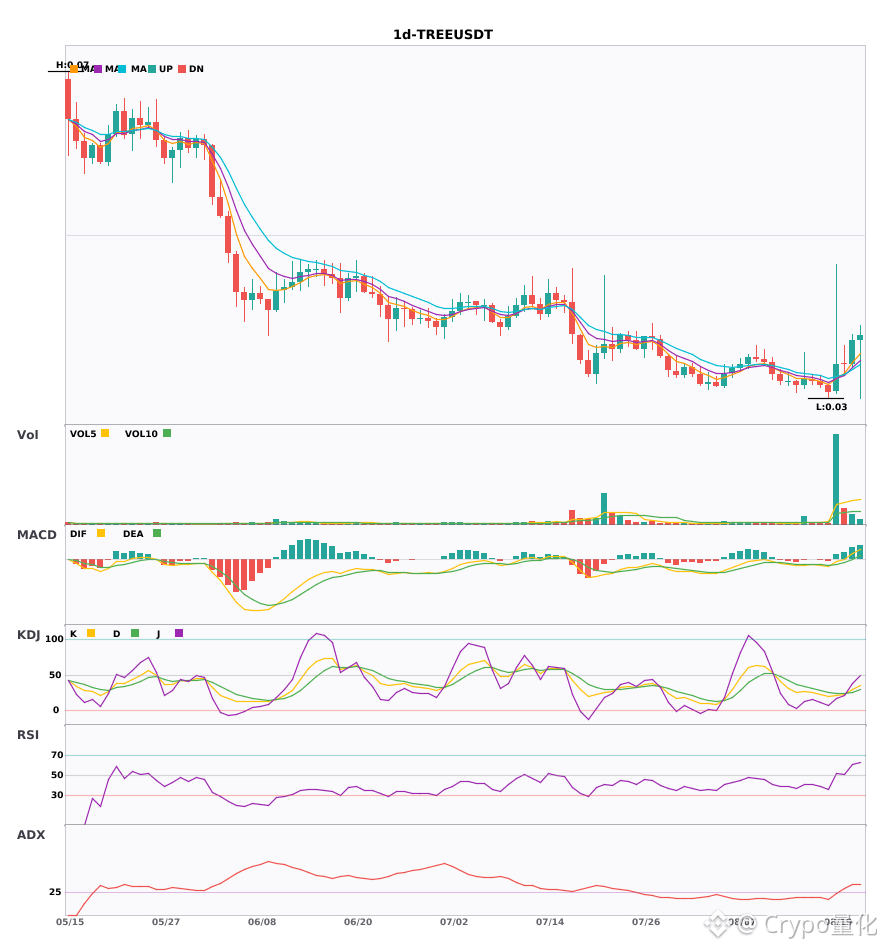
Task: Click the VOL10 legend label
Action: coord(141,434)
